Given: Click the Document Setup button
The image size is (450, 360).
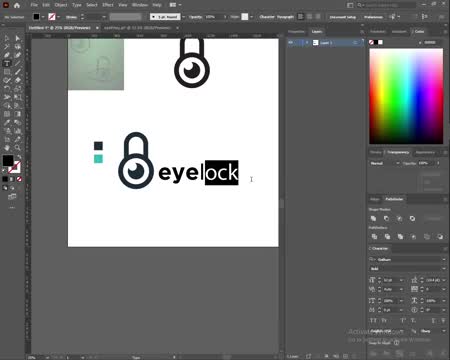Looking at the screenshot, I should [343, 17].
